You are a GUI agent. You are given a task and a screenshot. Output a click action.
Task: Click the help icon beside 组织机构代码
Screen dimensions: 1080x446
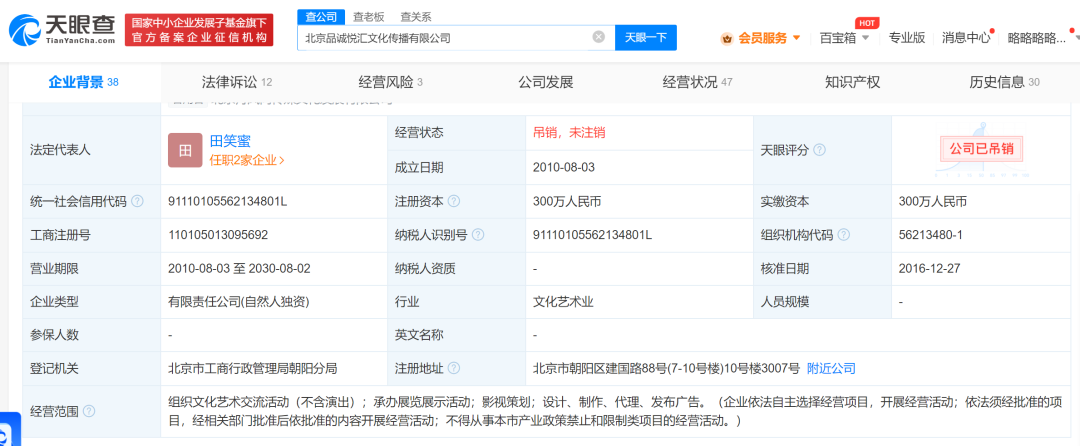(844, 235)
